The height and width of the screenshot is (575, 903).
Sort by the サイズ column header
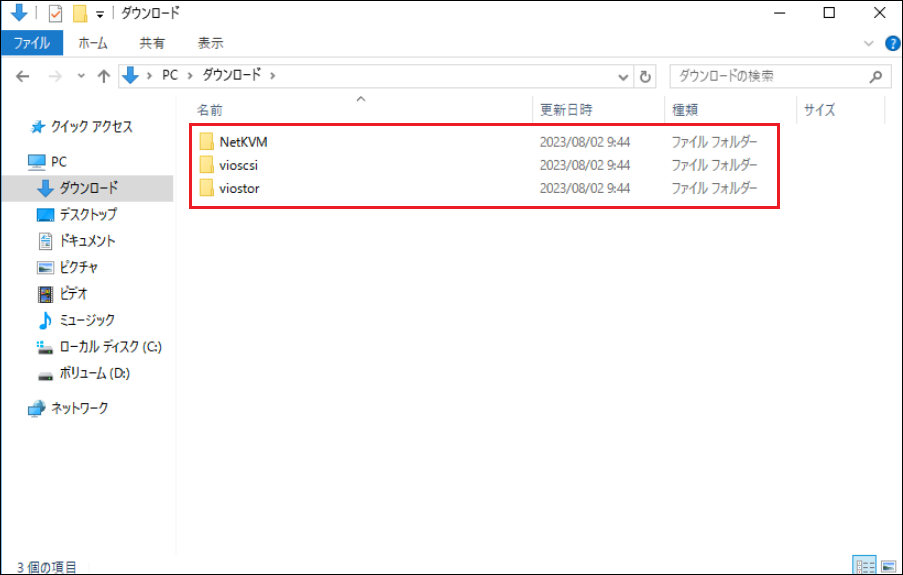point(819,109)
